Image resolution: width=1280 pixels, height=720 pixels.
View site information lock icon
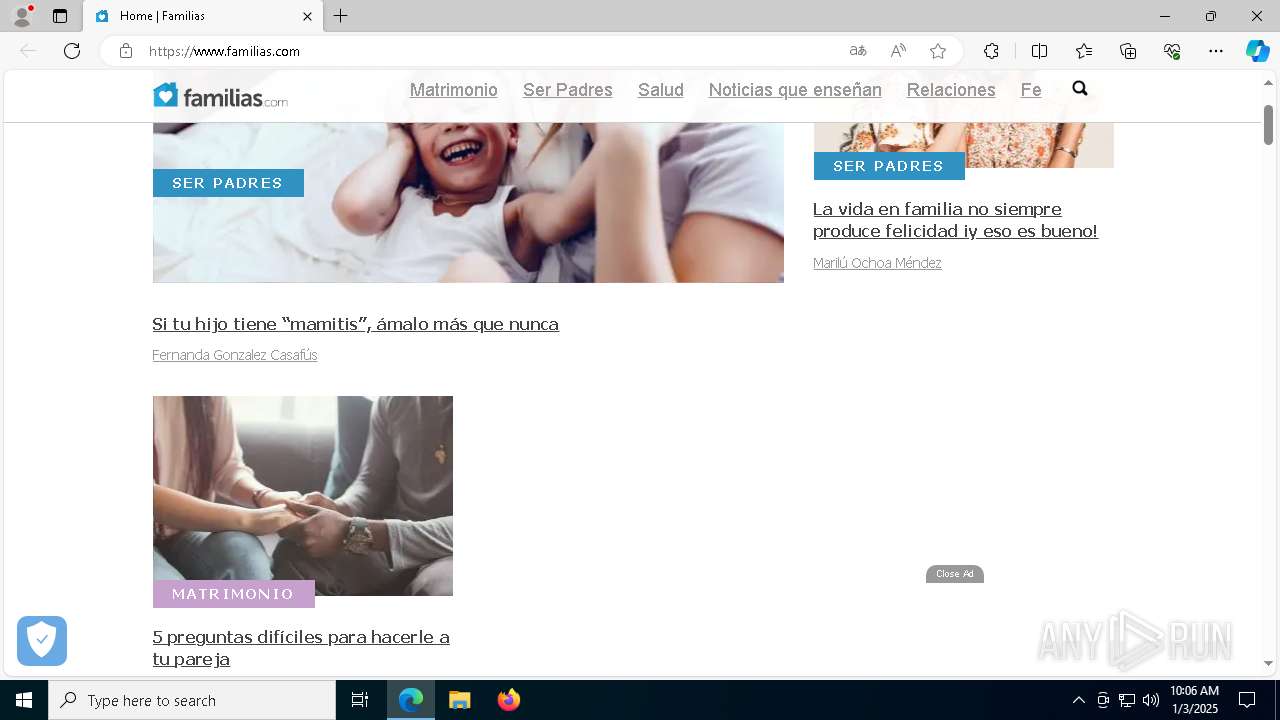[x=126, y=51]
